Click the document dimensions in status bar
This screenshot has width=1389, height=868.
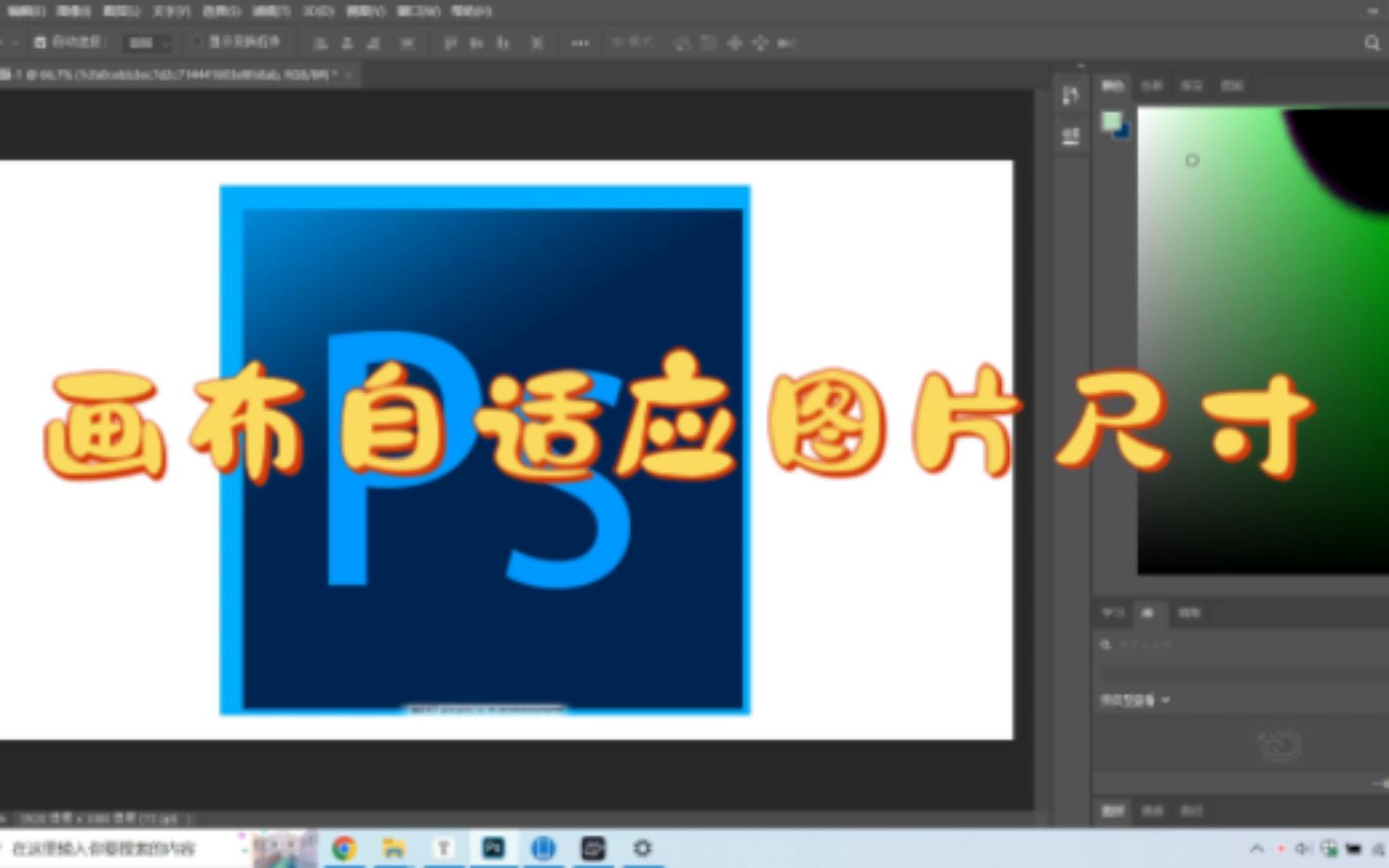point(98,819)
